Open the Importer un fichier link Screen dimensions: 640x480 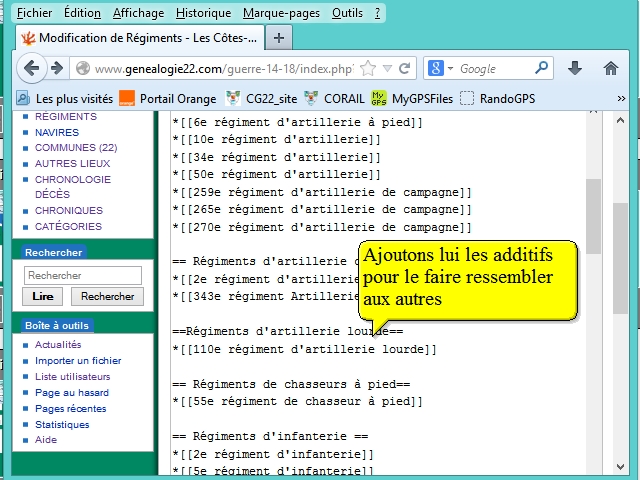coord(78,361)
